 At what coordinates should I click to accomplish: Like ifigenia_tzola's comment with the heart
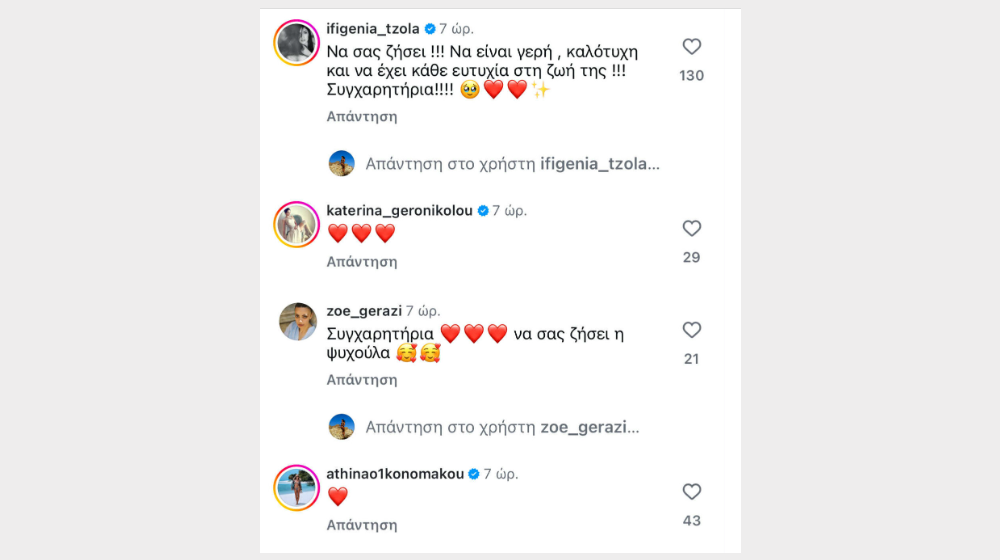coord(691,46)
